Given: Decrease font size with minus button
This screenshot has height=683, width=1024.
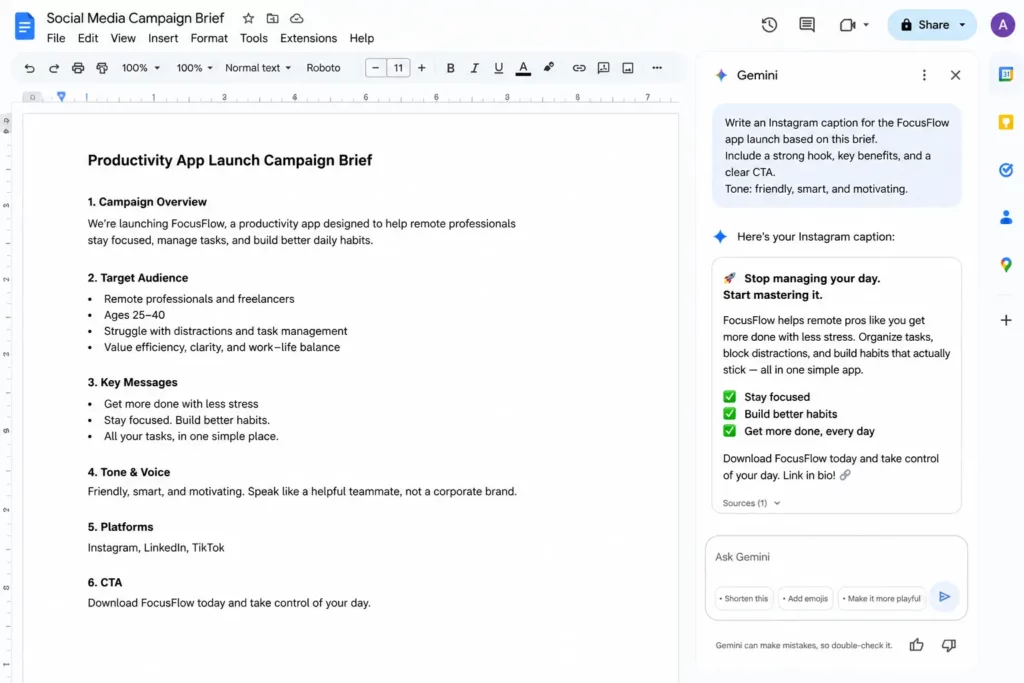Looking at the screenshot, I should point(376,68).
